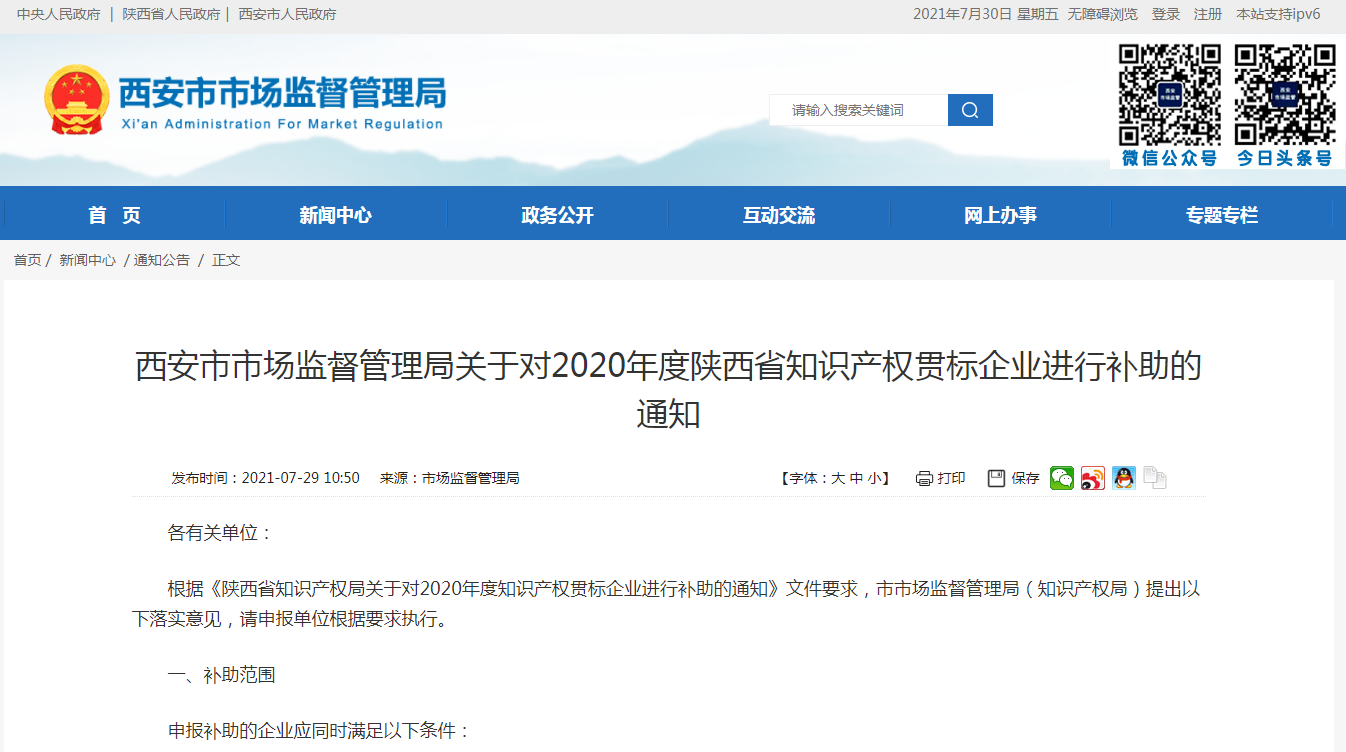The height and width of the screenshot is (752, 1346).
Task: Open the 互动交流 navigation tab
Action: [x=779, y=214]
